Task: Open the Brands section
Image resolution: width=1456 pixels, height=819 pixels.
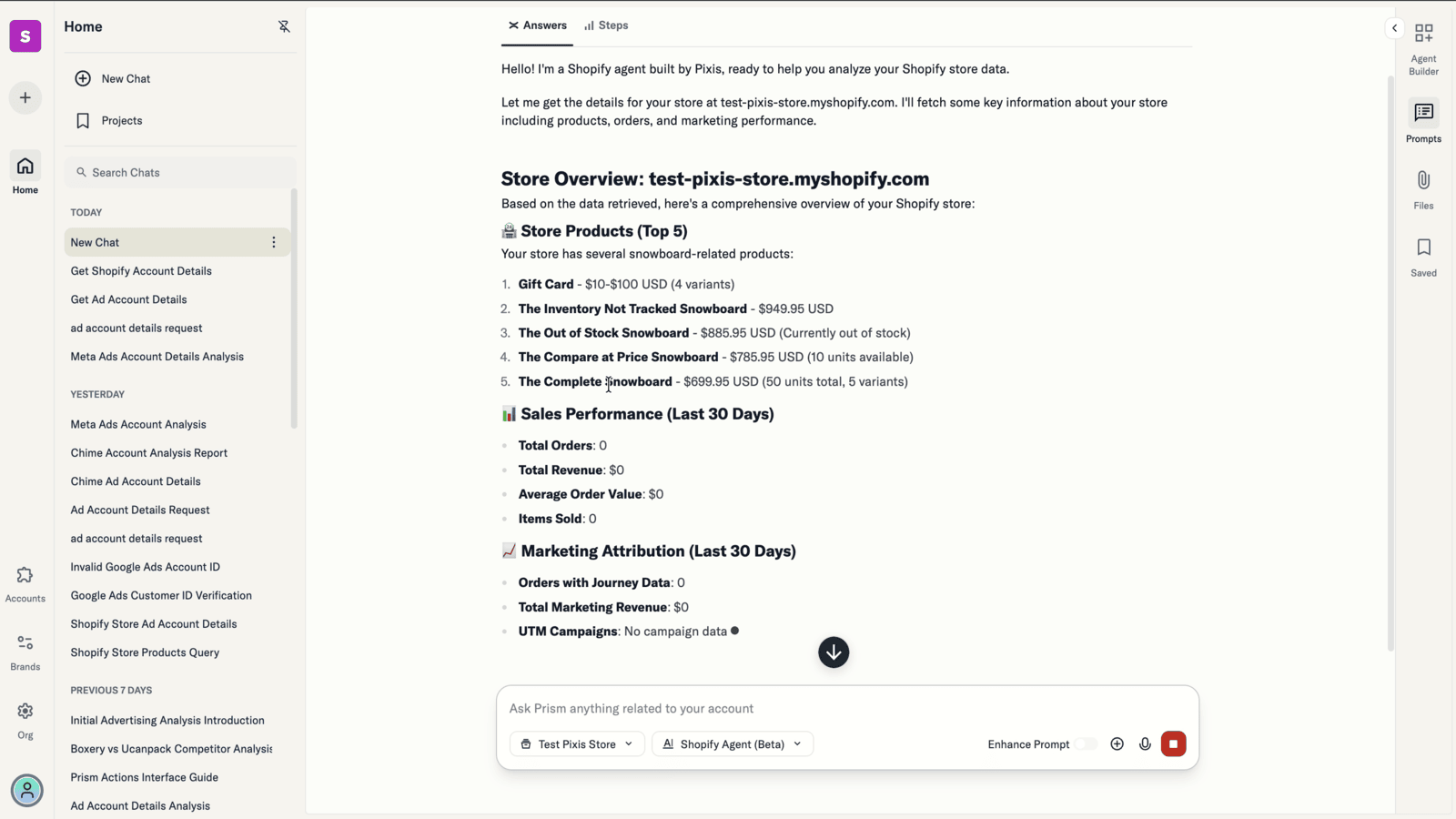Action: 25,650
